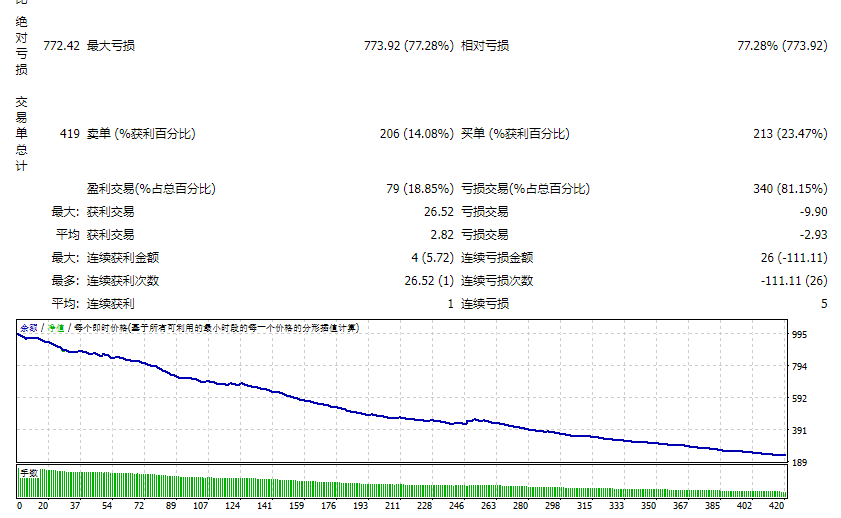Select the average consecutive losses value 5
This screenshot has height=518, width=841.
click(x=824, y=304)
